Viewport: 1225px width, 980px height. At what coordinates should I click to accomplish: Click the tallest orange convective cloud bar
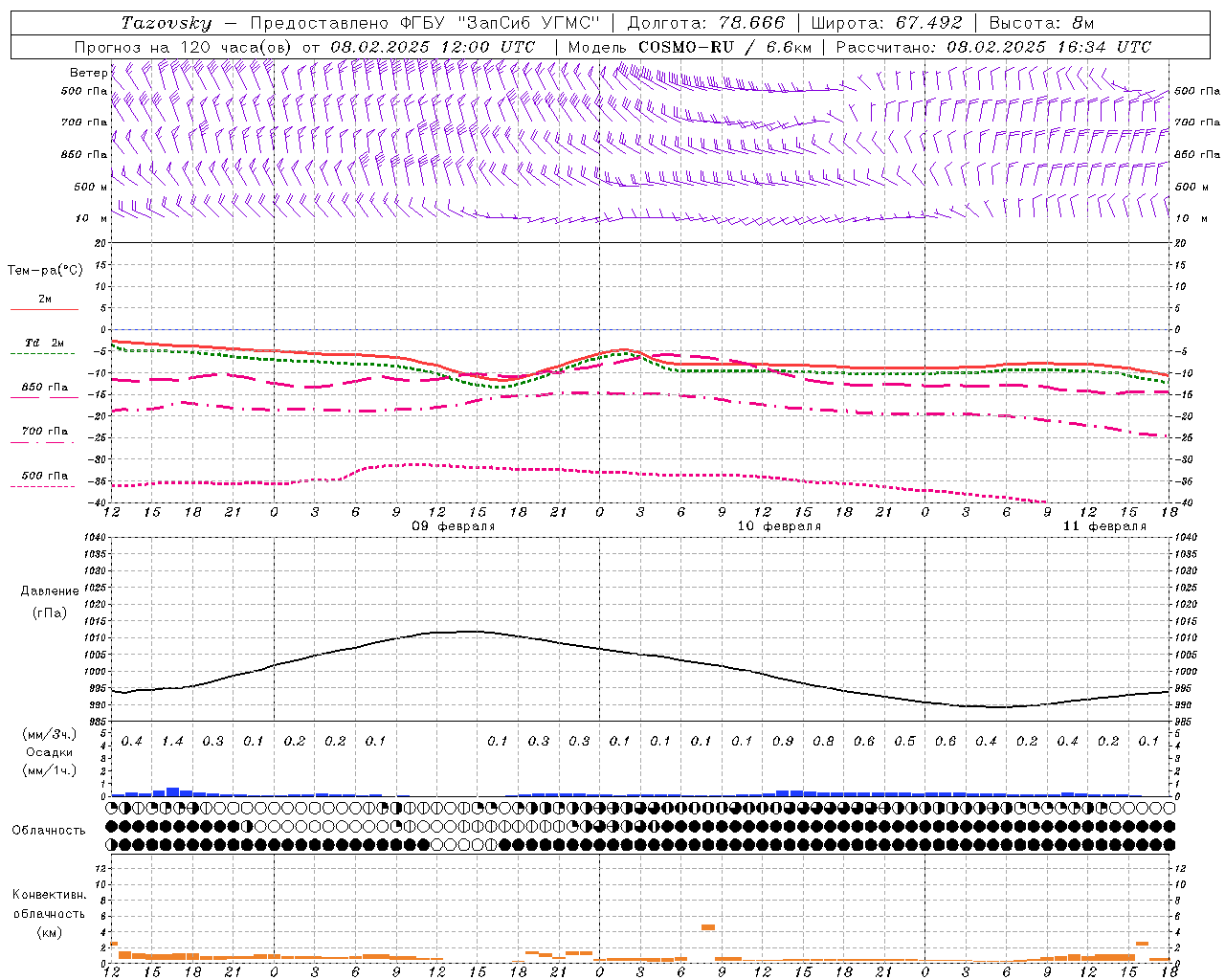[x=708, y=927]
